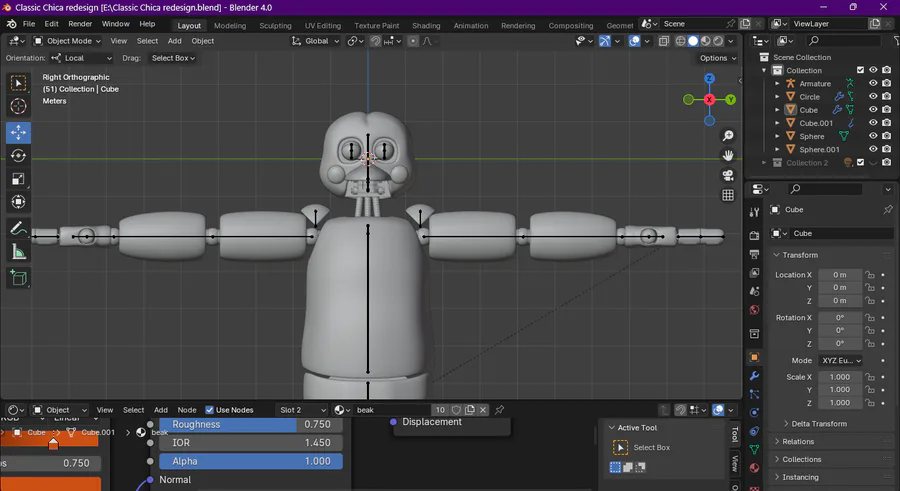Open rotation Mode XYZ Euler dropdown
Image resolution: width=900 pixels, height=491 pixels.
[x=840, y=361]
